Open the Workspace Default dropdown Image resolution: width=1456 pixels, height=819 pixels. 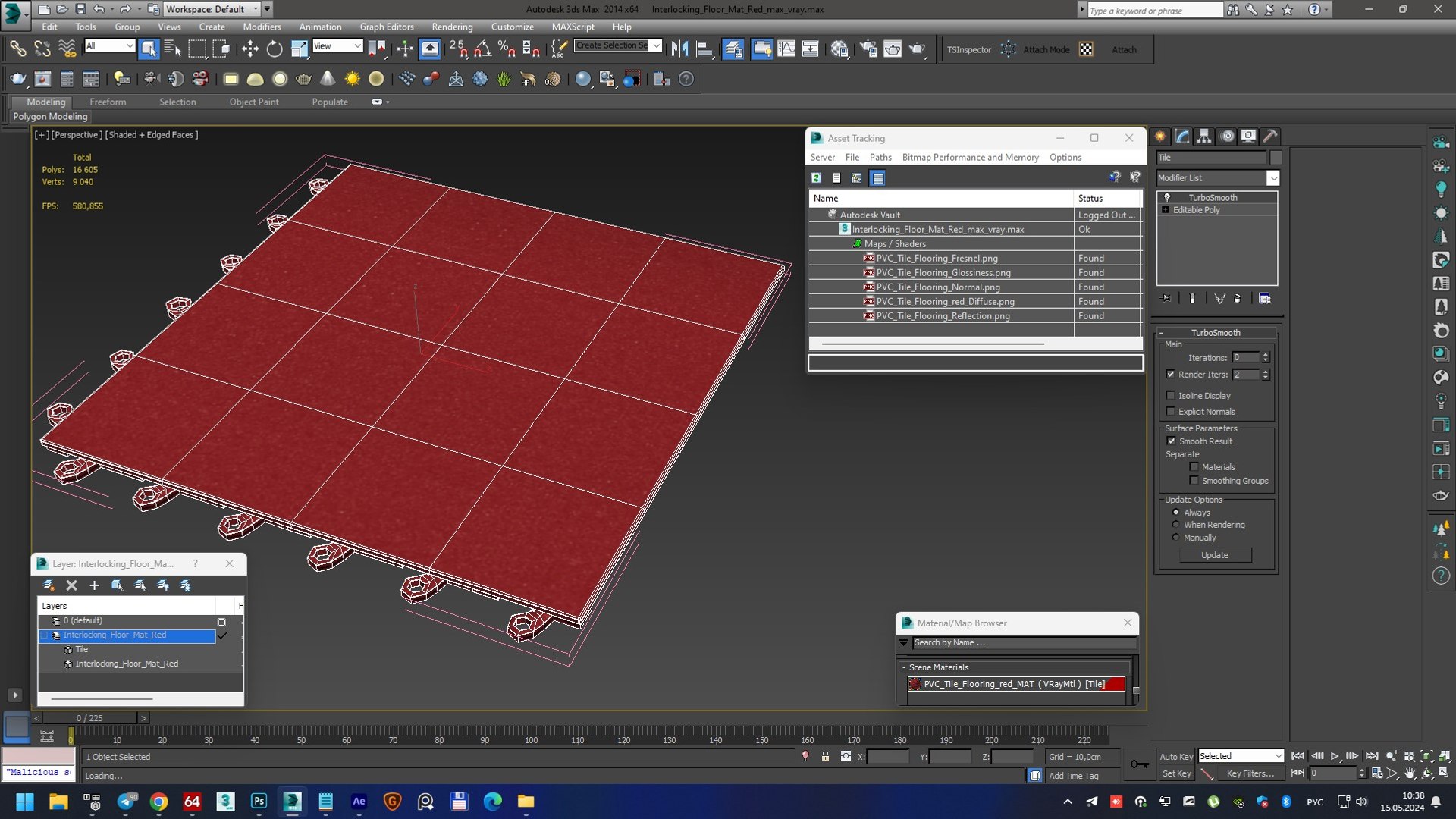(212, 9)
